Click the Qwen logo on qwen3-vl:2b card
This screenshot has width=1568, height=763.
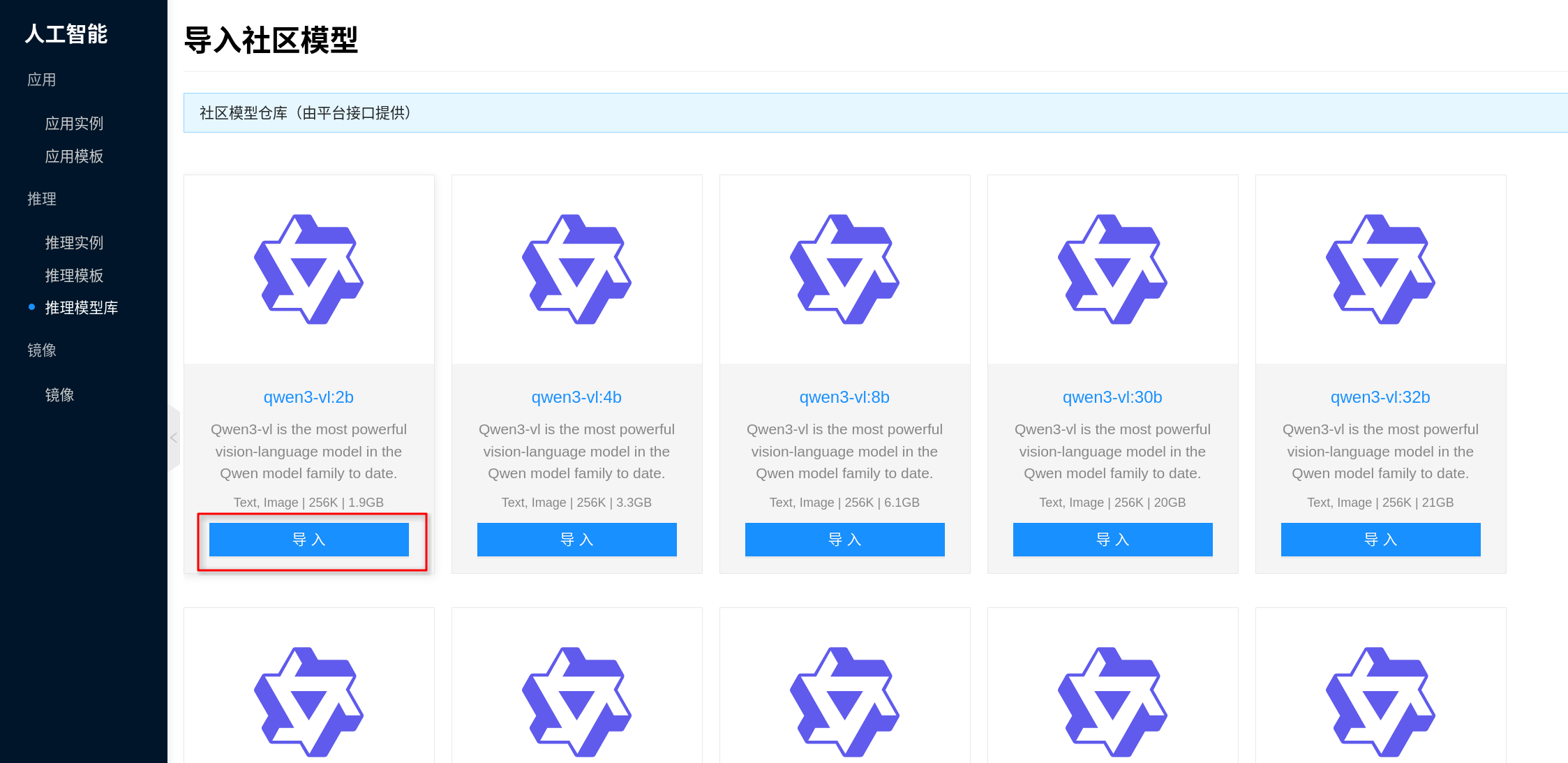click(x=308, y=269)
